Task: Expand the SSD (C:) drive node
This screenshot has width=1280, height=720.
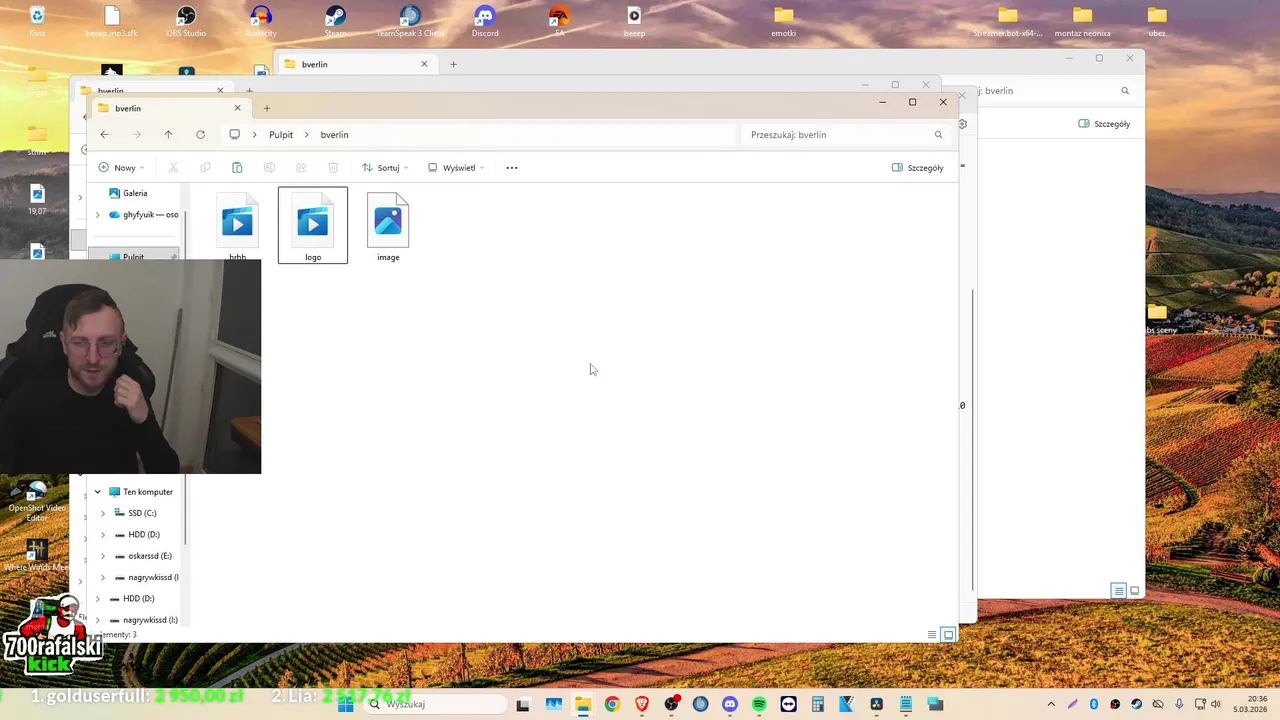Action: point(102,513)
